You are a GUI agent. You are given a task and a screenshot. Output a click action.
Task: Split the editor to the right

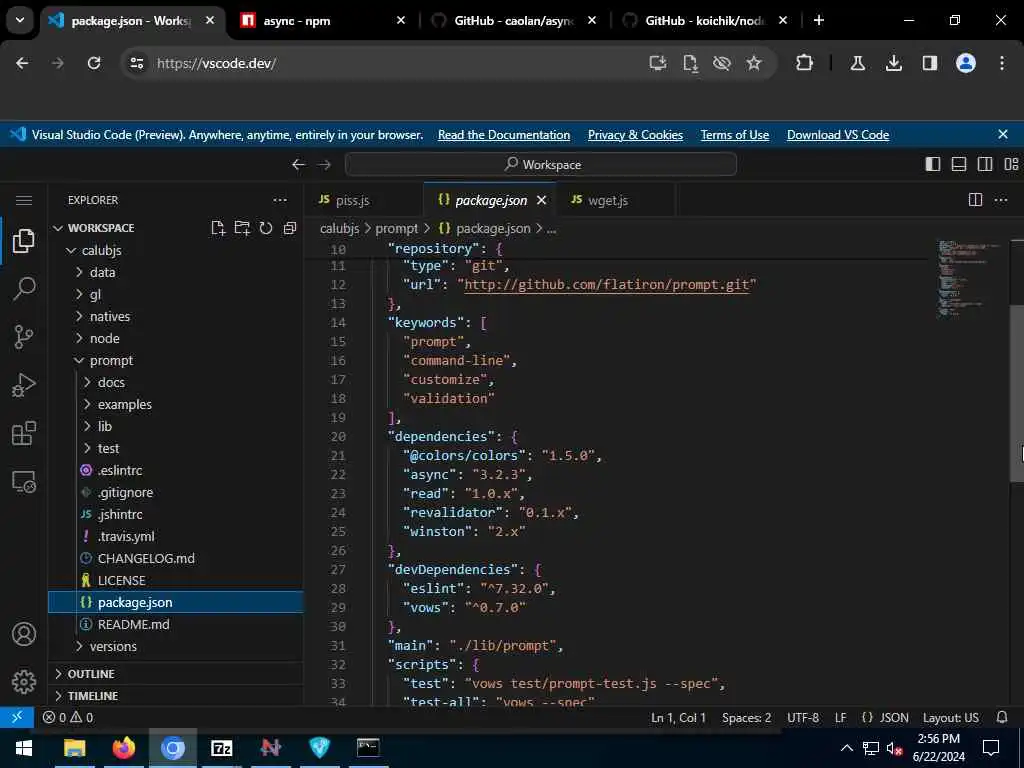[x=975, y=200]
